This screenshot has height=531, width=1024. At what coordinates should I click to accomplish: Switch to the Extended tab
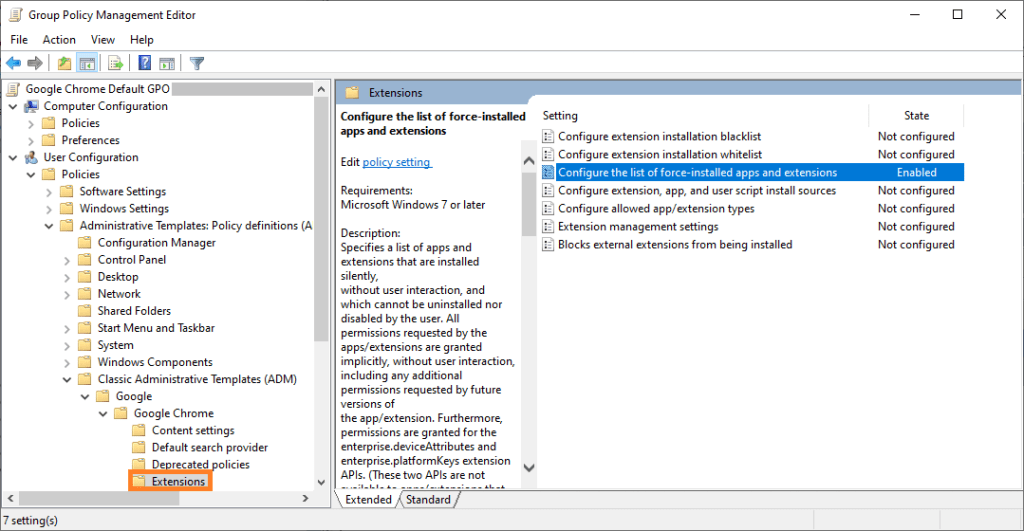pyautogui.click(x=368, y=500)
